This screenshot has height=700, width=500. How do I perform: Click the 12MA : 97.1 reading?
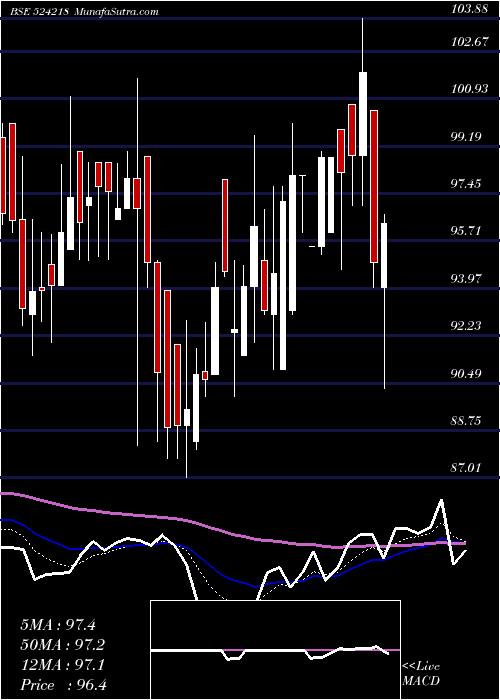62,665
